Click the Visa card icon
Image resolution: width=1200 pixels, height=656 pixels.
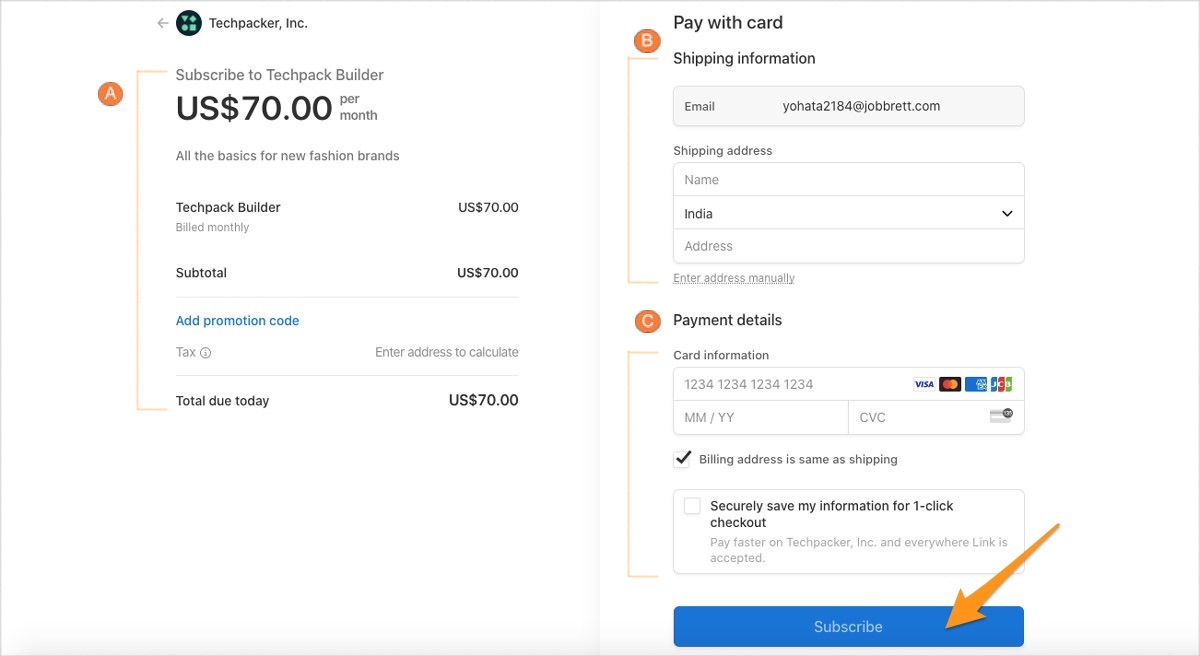[924, 384]
